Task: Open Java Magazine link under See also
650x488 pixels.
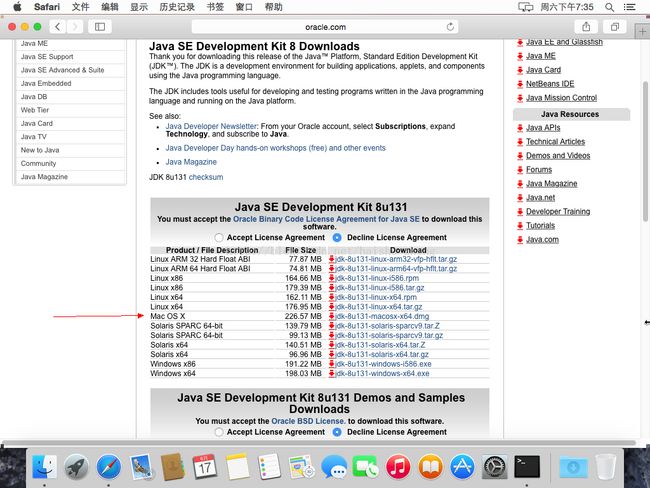Action: pyautogui.click(x=191, y=162)
